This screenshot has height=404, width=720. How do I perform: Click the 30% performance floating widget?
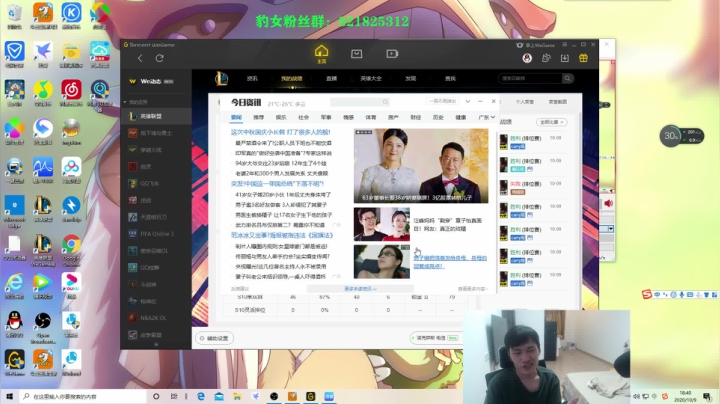[681, 136]
